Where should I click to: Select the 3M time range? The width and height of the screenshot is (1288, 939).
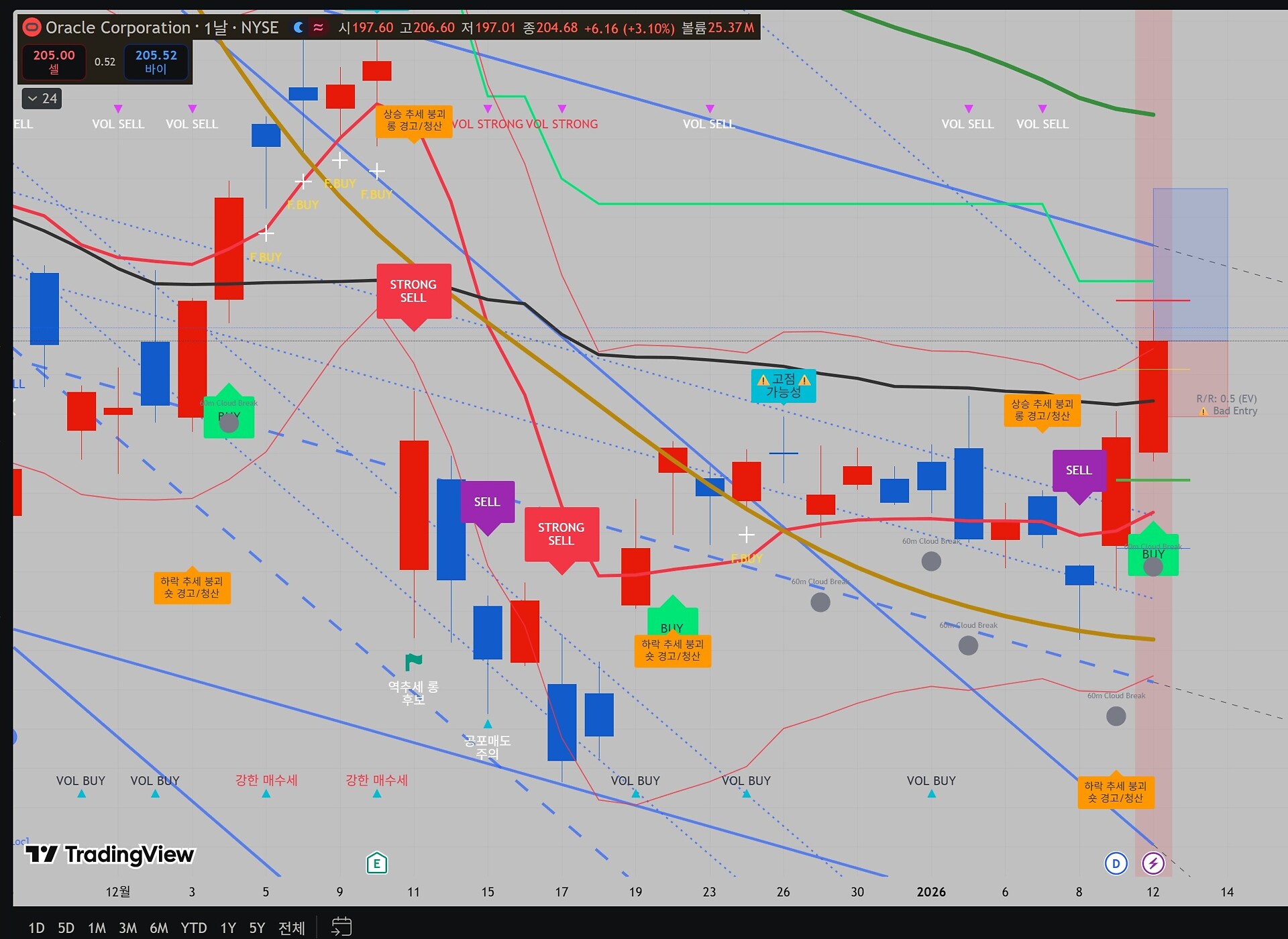click(x=127, y=928)
